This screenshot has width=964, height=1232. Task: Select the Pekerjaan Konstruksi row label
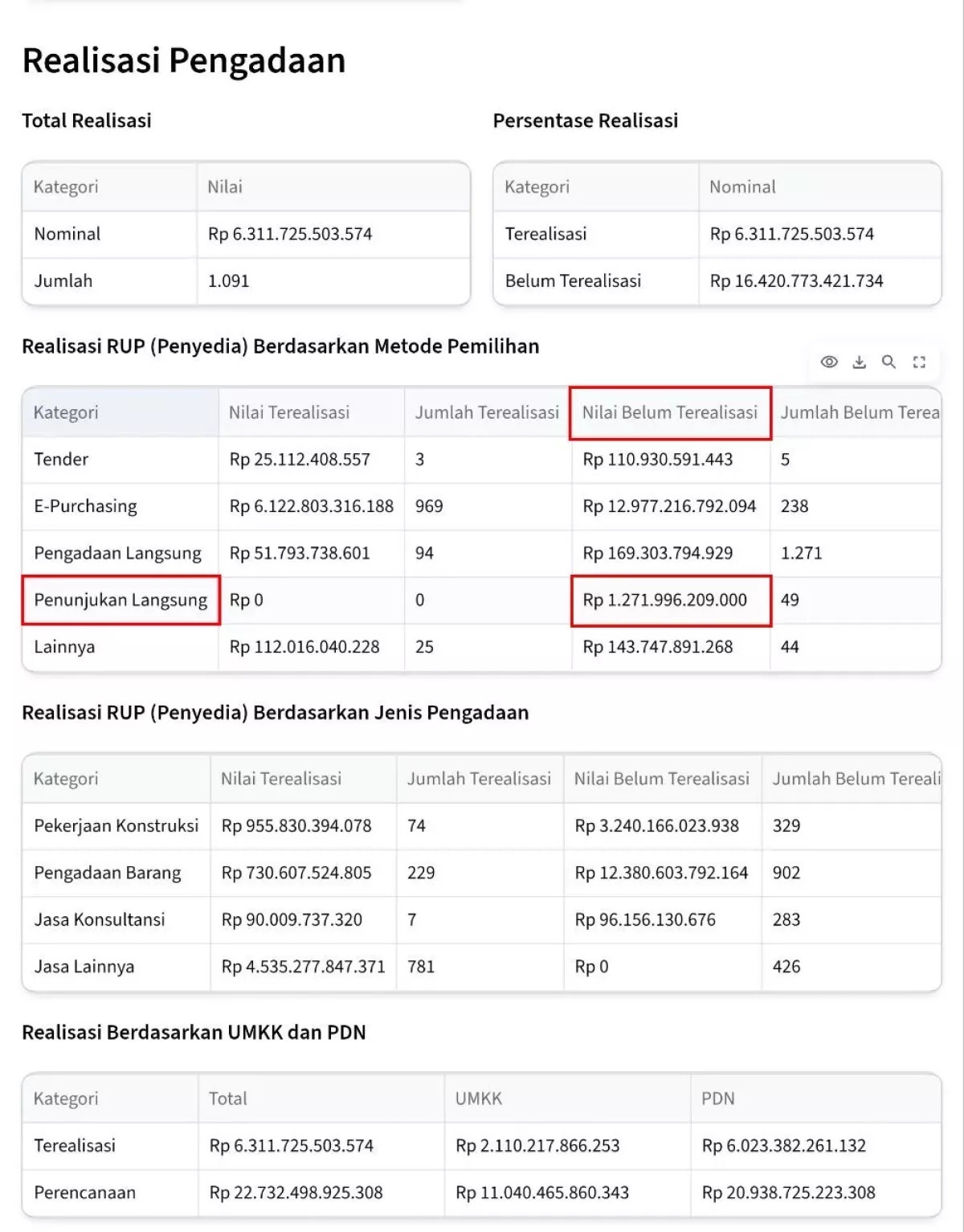(x=116, y=826)
